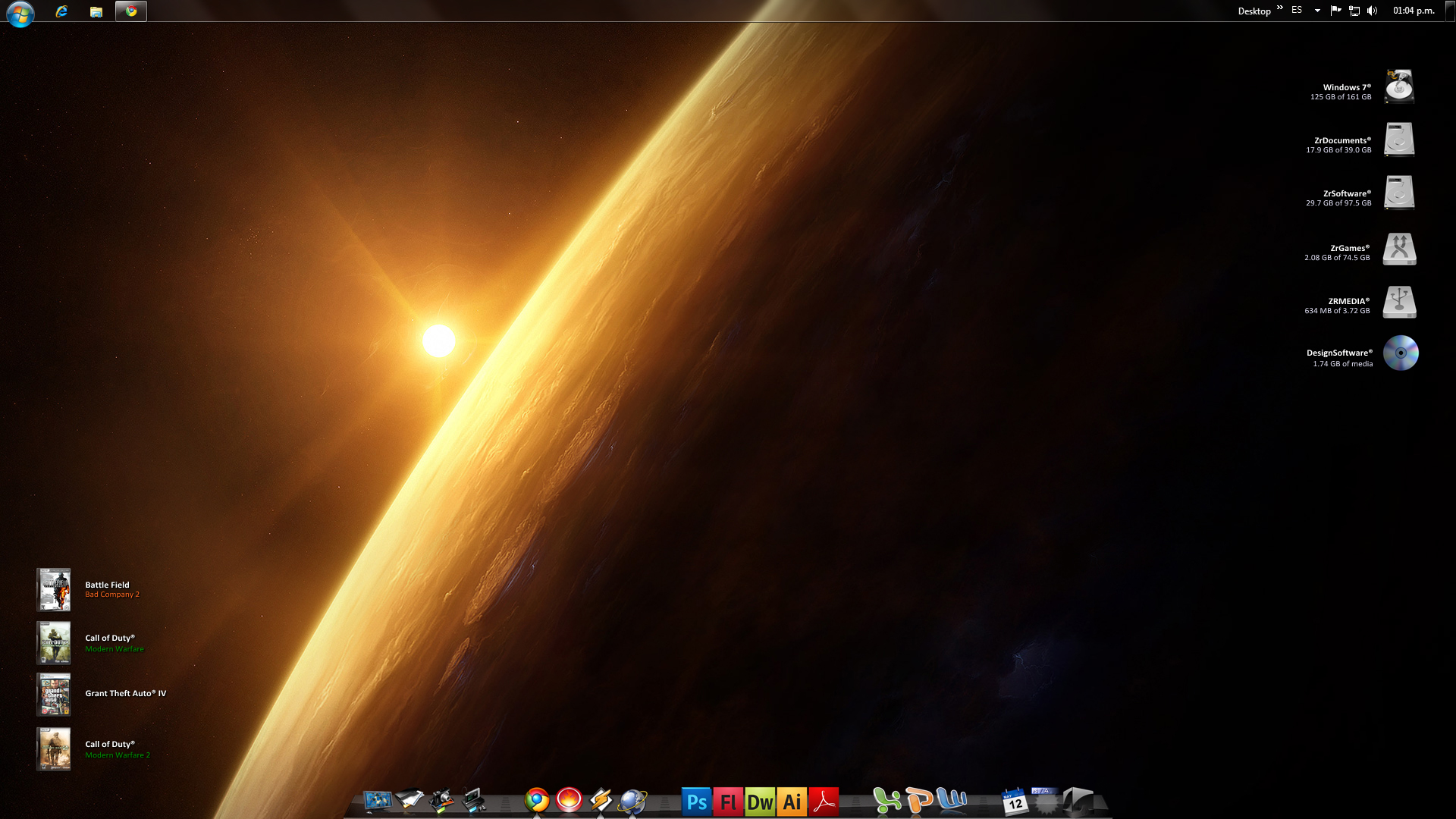
Task: Switch to the Chrome window in taskbar
Action: coord(131,11)
